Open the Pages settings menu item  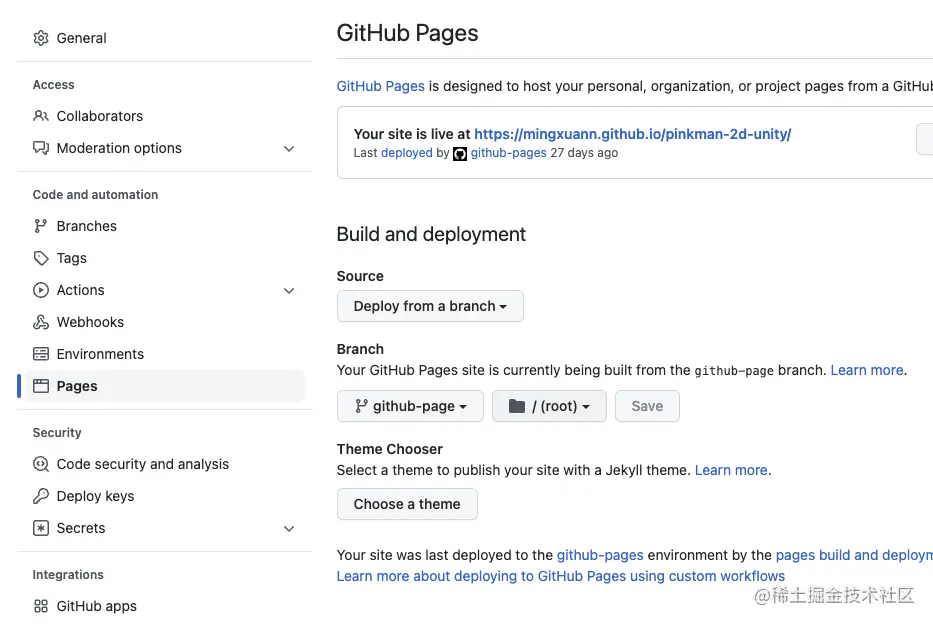pyautogui.click(x=77, y=386)
